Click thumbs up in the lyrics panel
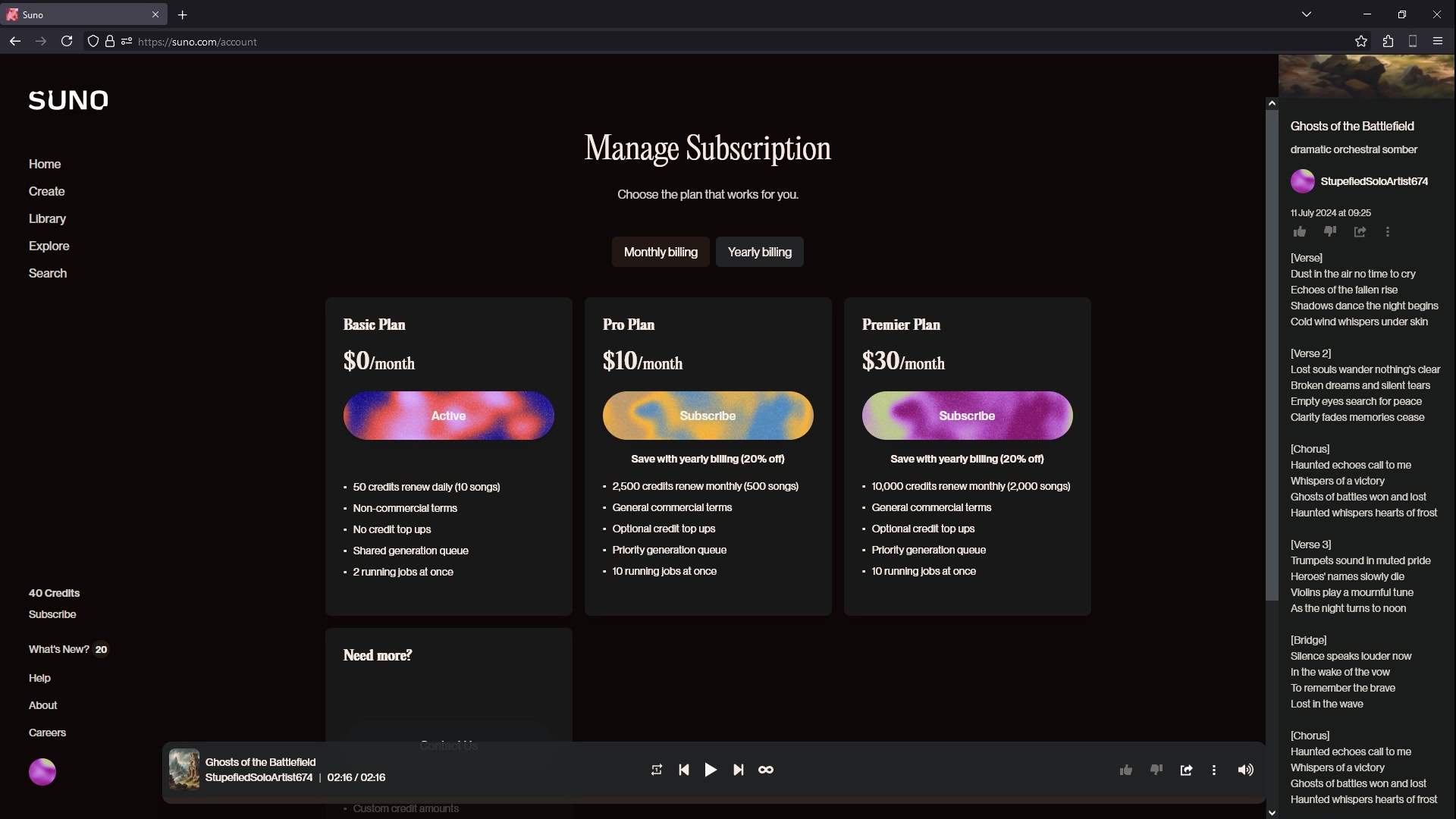This screenshot has width=1456, height=819. [1300, 232]
